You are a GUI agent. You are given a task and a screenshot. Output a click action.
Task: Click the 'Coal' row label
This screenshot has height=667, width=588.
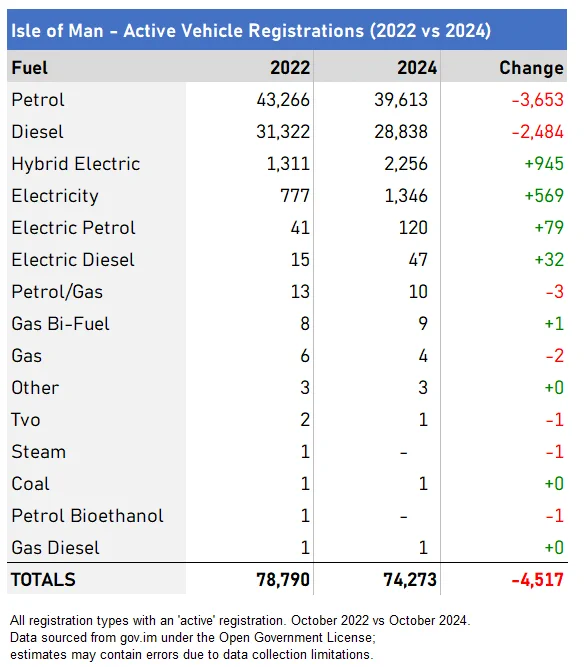point(30,484)
